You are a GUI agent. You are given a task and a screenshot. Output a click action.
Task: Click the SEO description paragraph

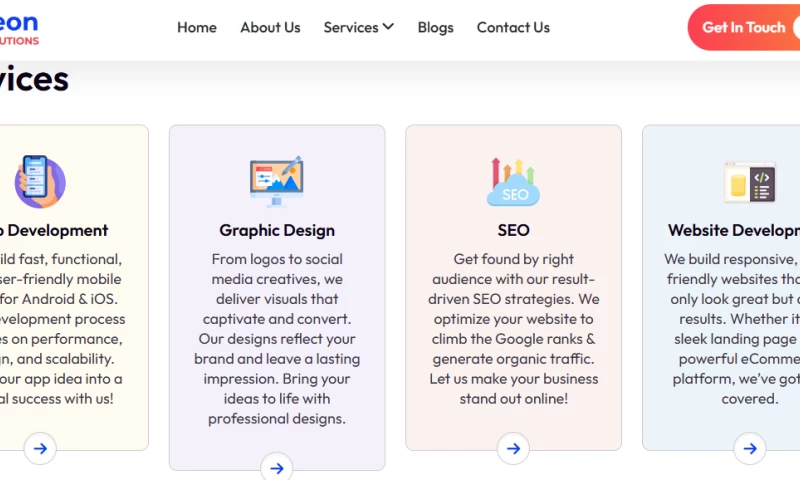pos(513,329)
